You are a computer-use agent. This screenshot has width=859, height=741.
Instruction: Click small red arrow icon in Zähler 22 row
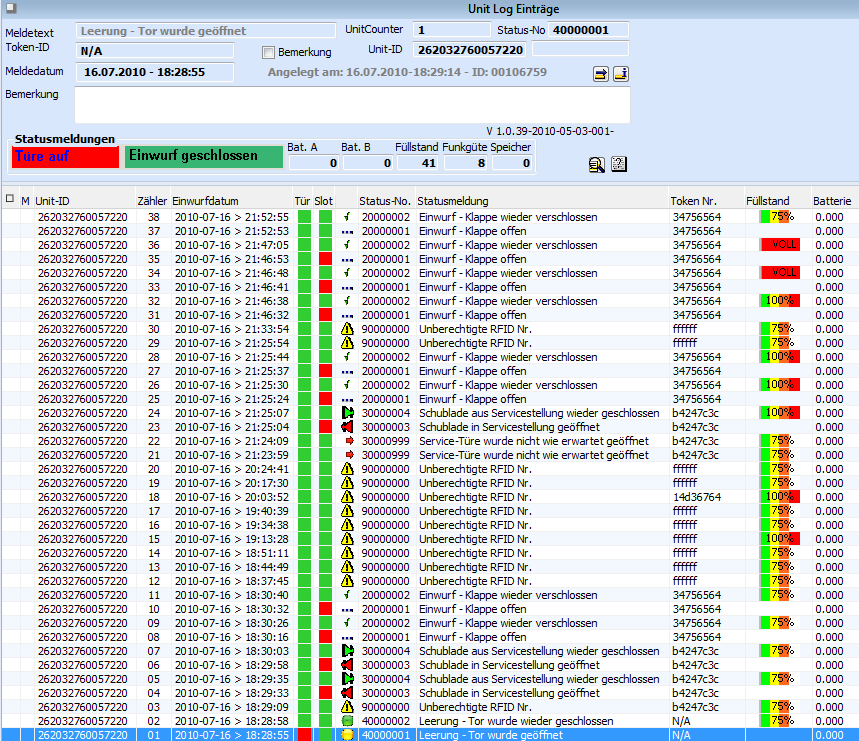[350, 441]
